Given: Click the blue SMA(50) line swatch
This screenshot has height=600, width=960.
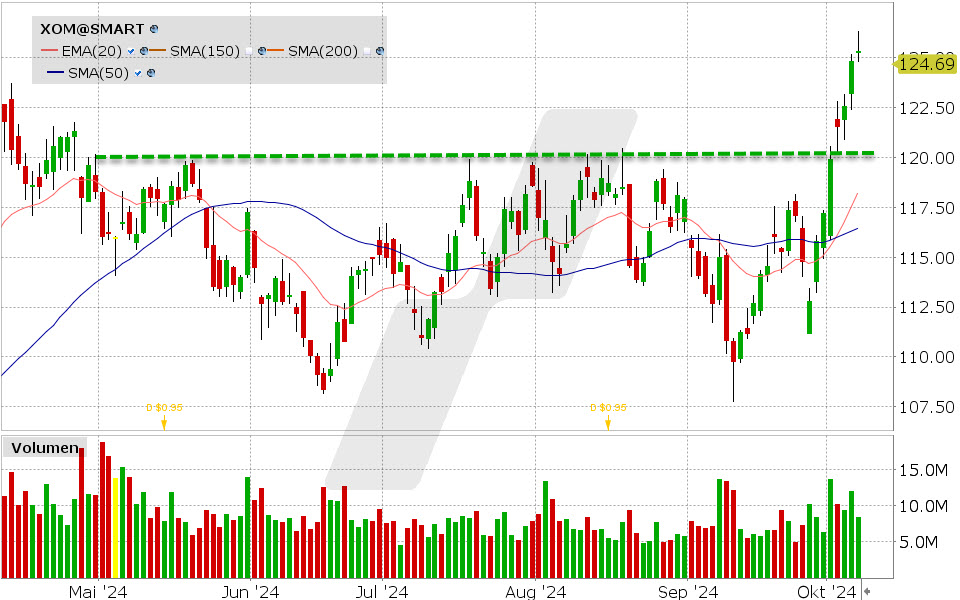Looking at the screenshot, I should 56,73.
